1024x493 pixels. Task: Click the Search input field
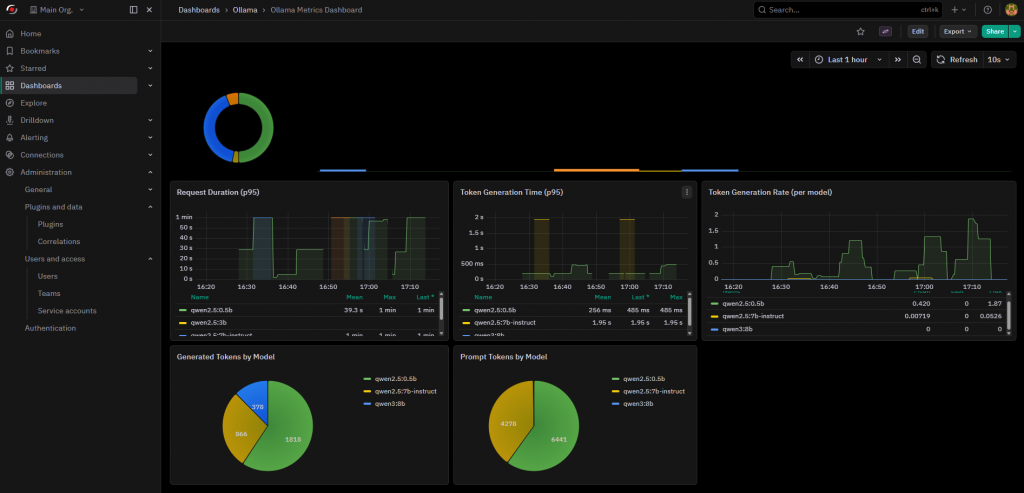click(x=840, y=10)
